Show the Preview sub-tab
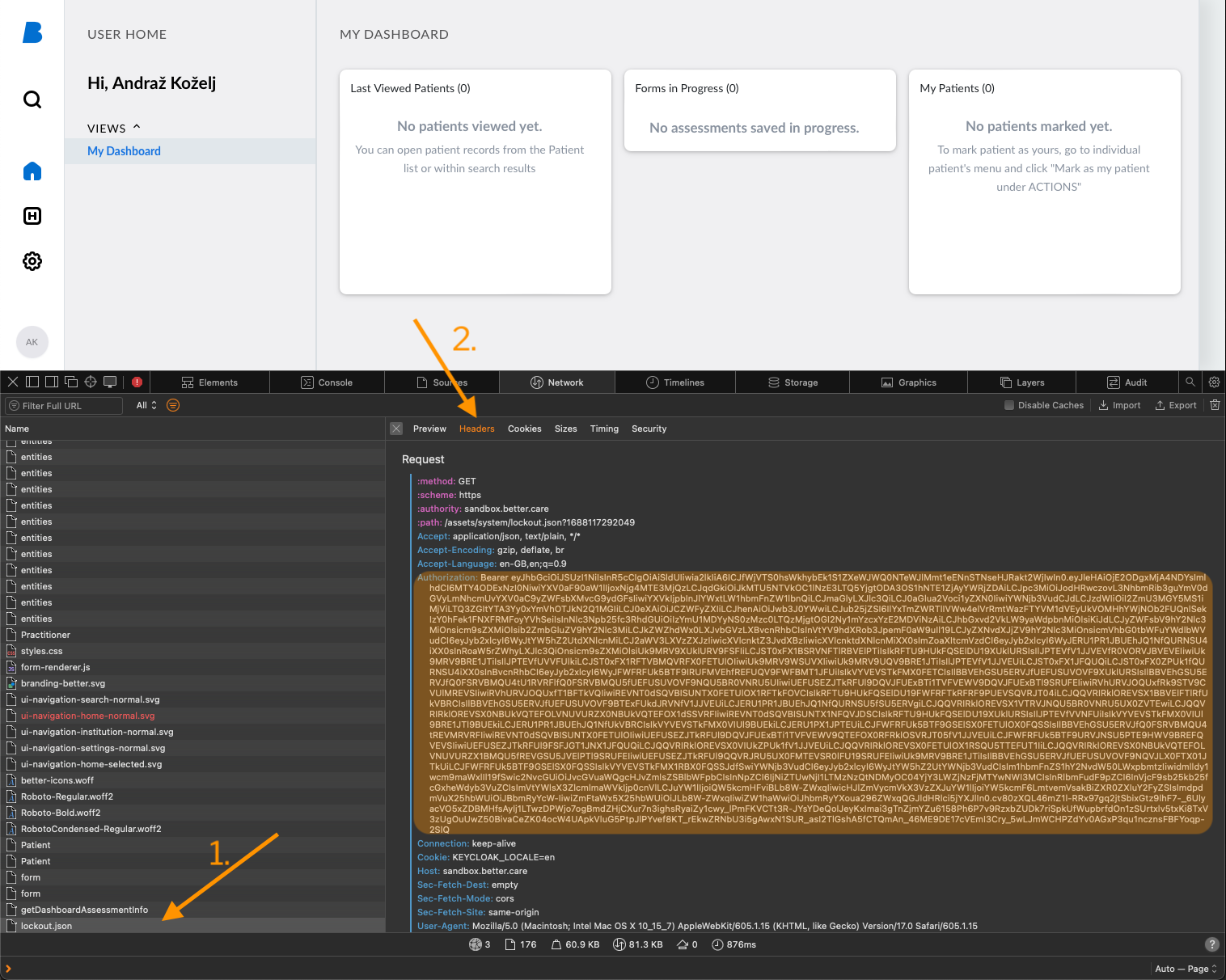Screen dimensions: 1226x980 click(x=429, y=429)
